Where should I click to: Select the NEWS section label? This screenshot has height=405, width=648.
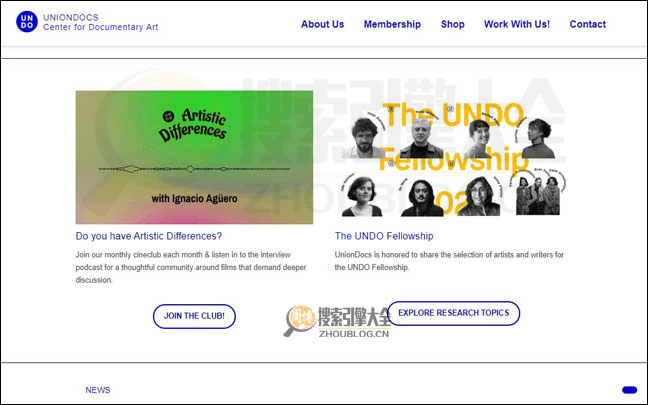[98, 390]
